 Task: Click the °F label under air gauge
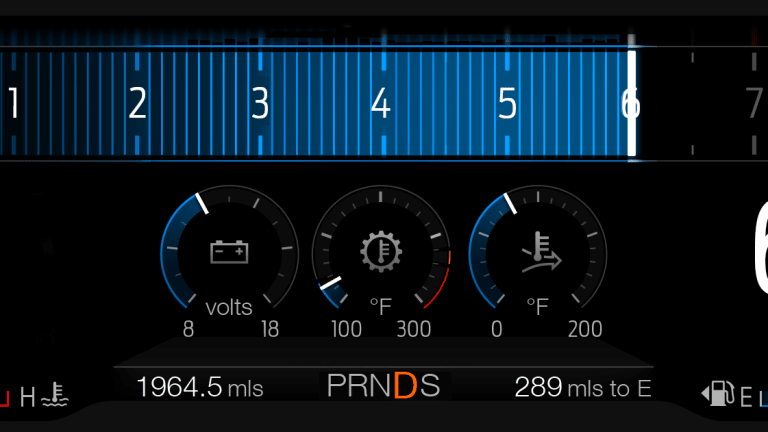pos(537,307)
